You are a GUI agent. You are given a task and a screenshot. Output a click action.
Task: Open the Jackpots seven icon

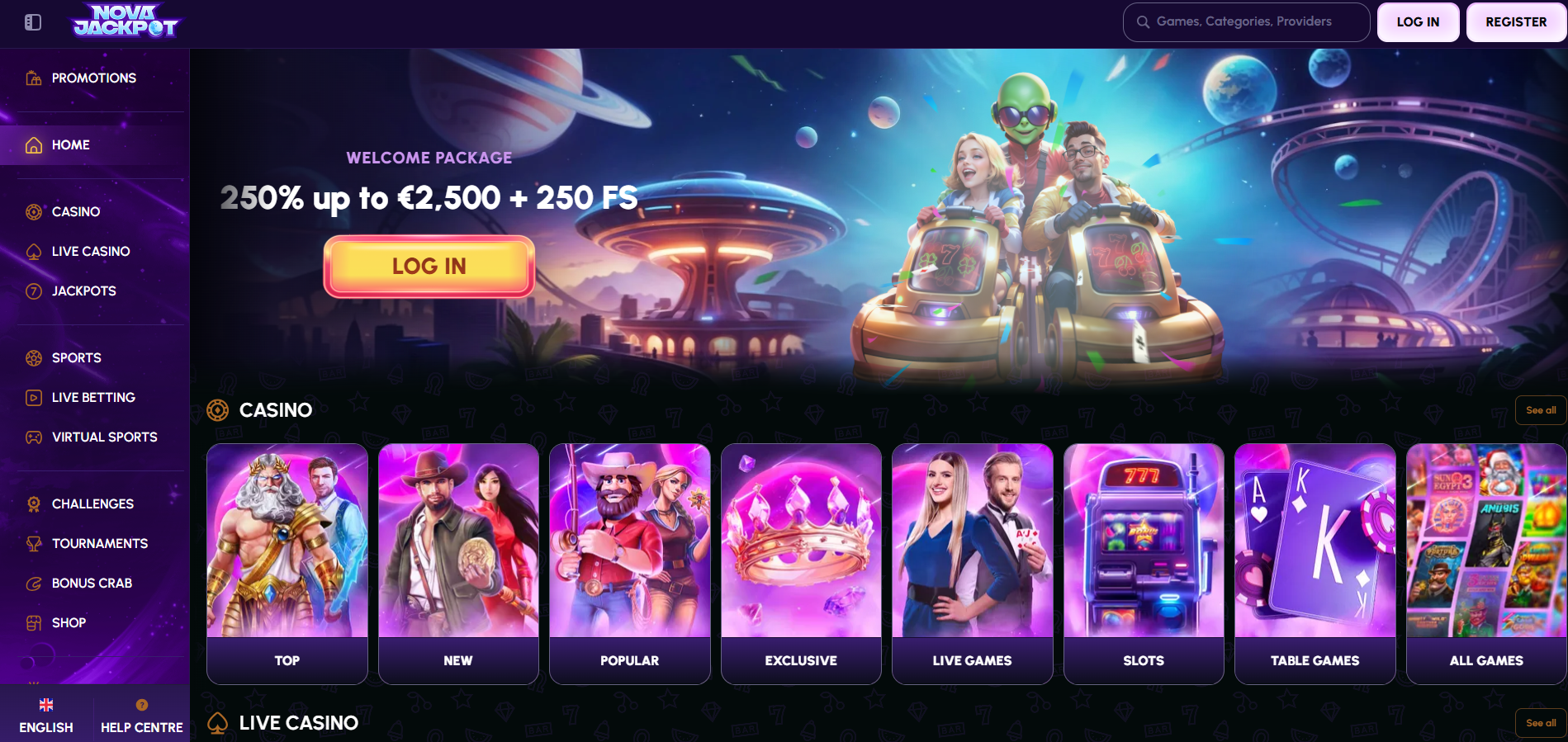tap(34, 291)
